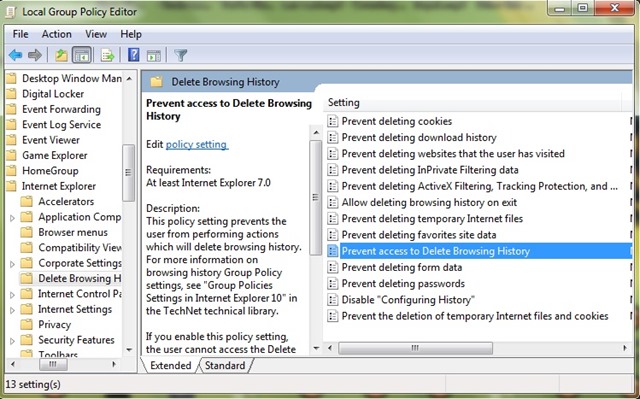Toggle the Show/Hide Action Pane icon

point(154,55)
